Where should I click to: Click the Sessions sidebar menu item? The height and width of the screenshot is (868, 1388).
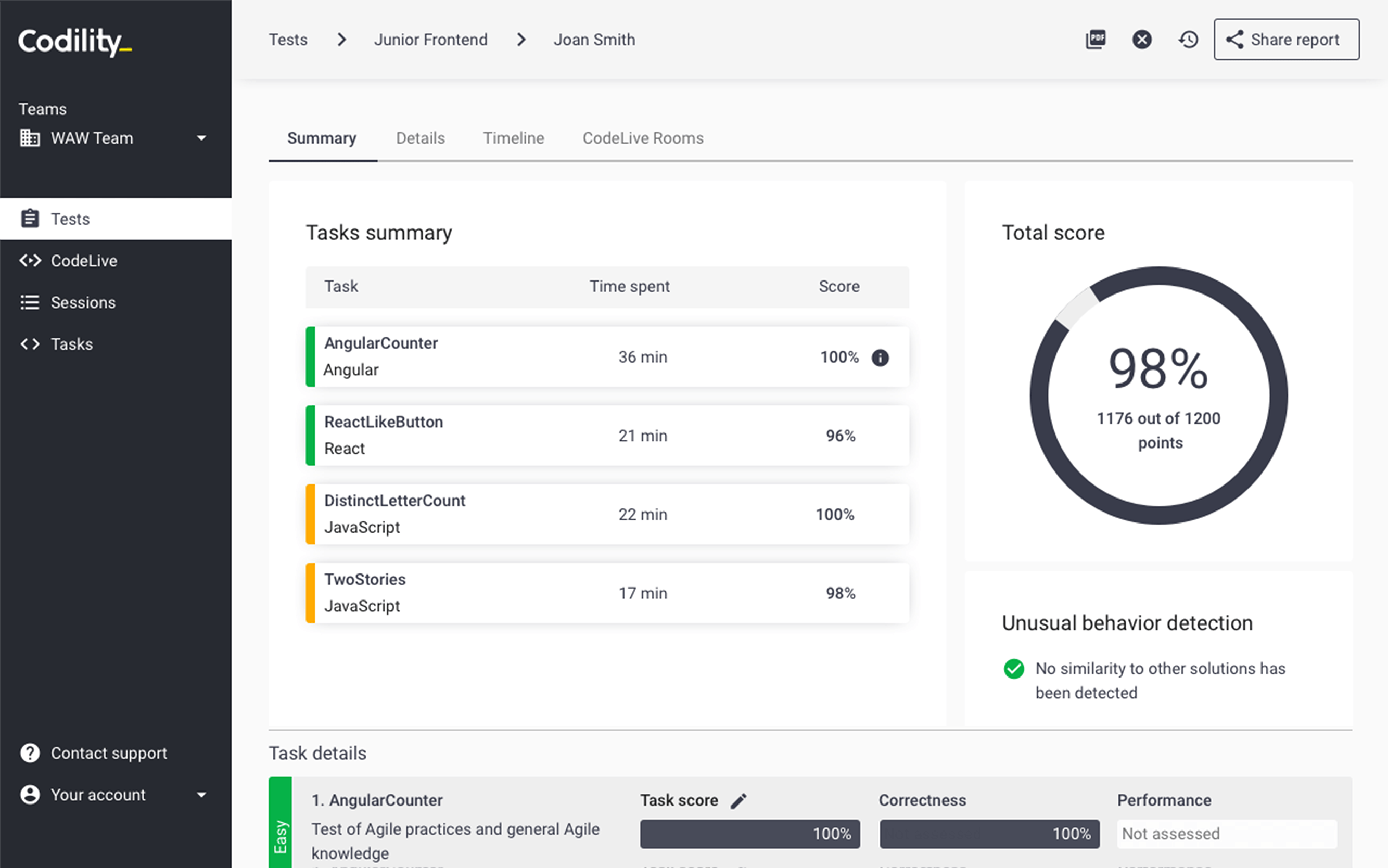point(83,302)
